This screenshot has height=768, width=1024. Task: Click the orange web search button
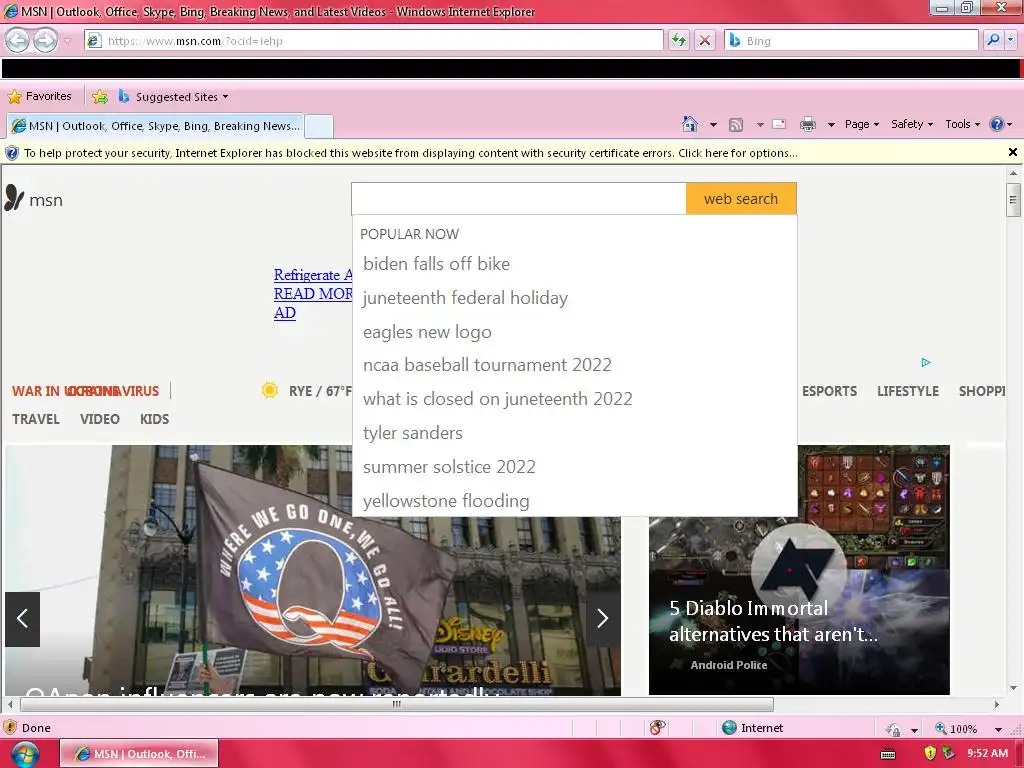click(741, 199)
